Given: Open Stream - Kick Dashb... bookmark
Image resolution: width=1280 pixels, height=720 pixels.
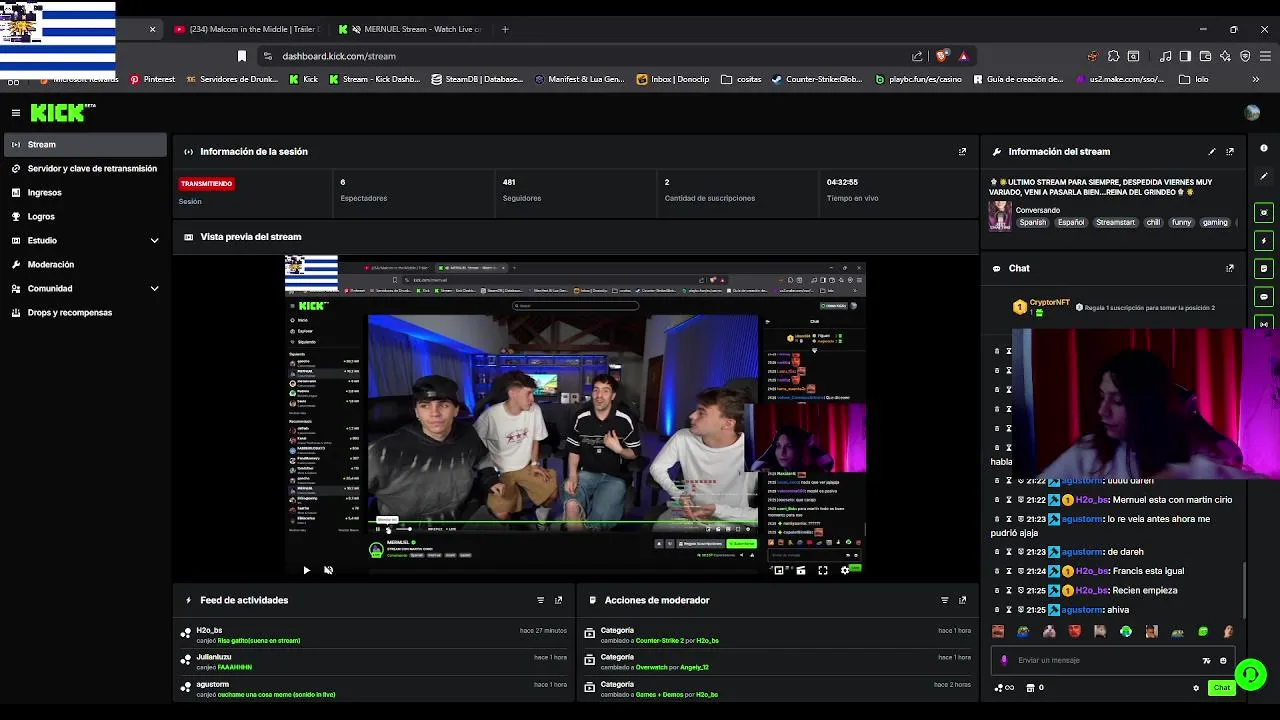Looking at the screenshot, I should 374,79.
